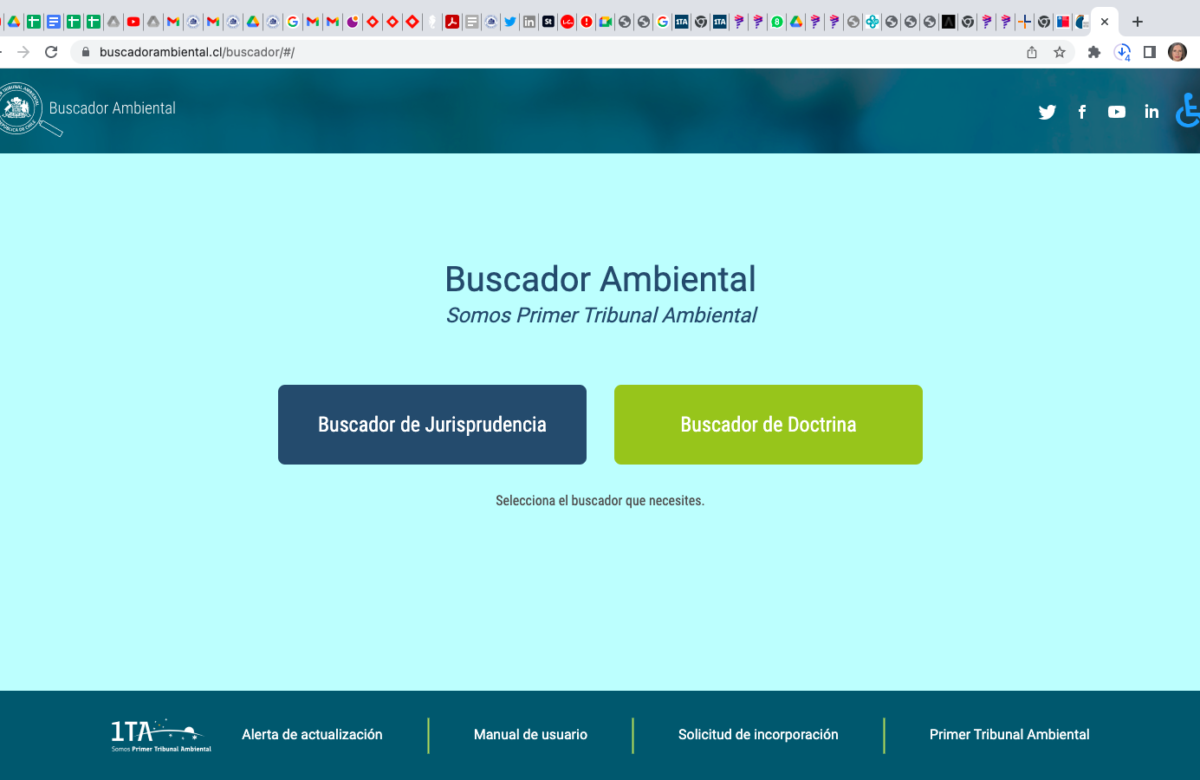Share this page using the share icon

point(1032,52)
